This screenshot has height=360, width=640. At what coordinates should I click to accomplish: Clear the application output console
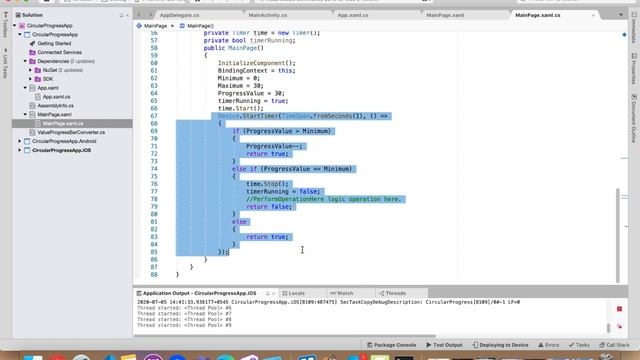click(x=619, y=326)
